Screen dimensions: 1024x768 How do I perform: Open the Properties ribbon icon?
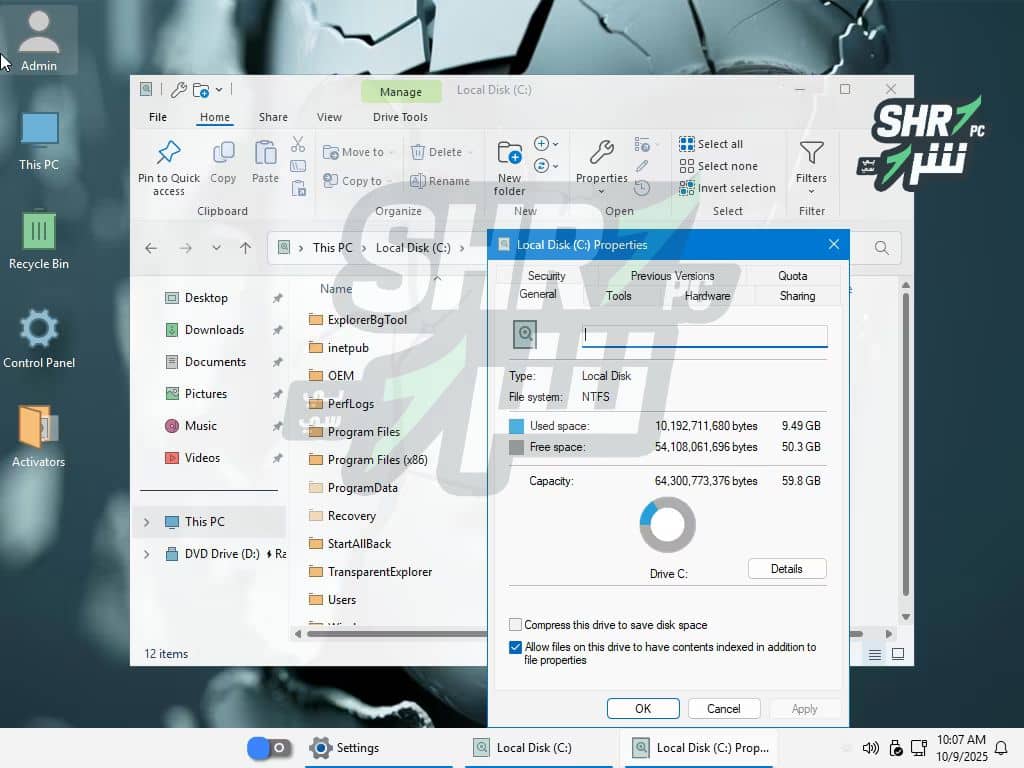[601, 153]
